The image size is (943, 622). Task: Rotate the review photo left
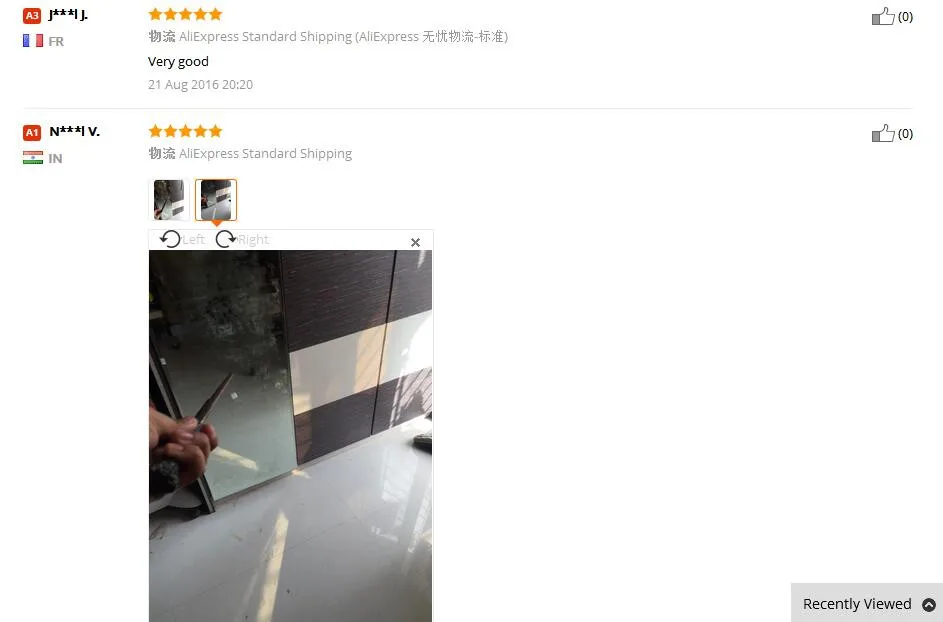(170, 239)
